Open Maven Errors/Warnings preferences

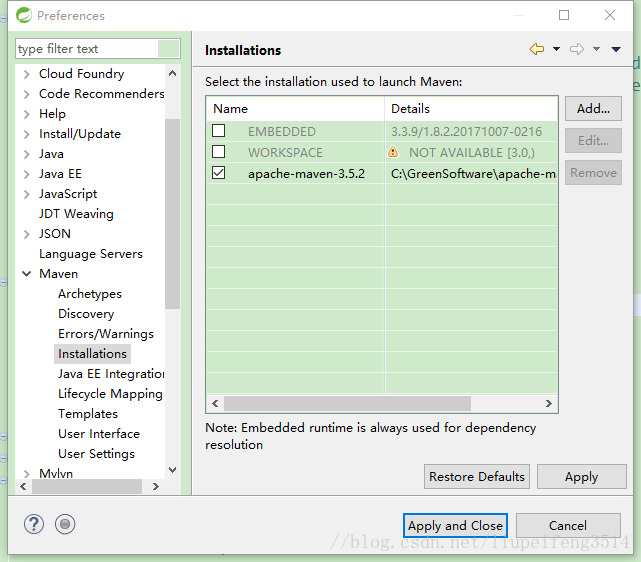106,334
